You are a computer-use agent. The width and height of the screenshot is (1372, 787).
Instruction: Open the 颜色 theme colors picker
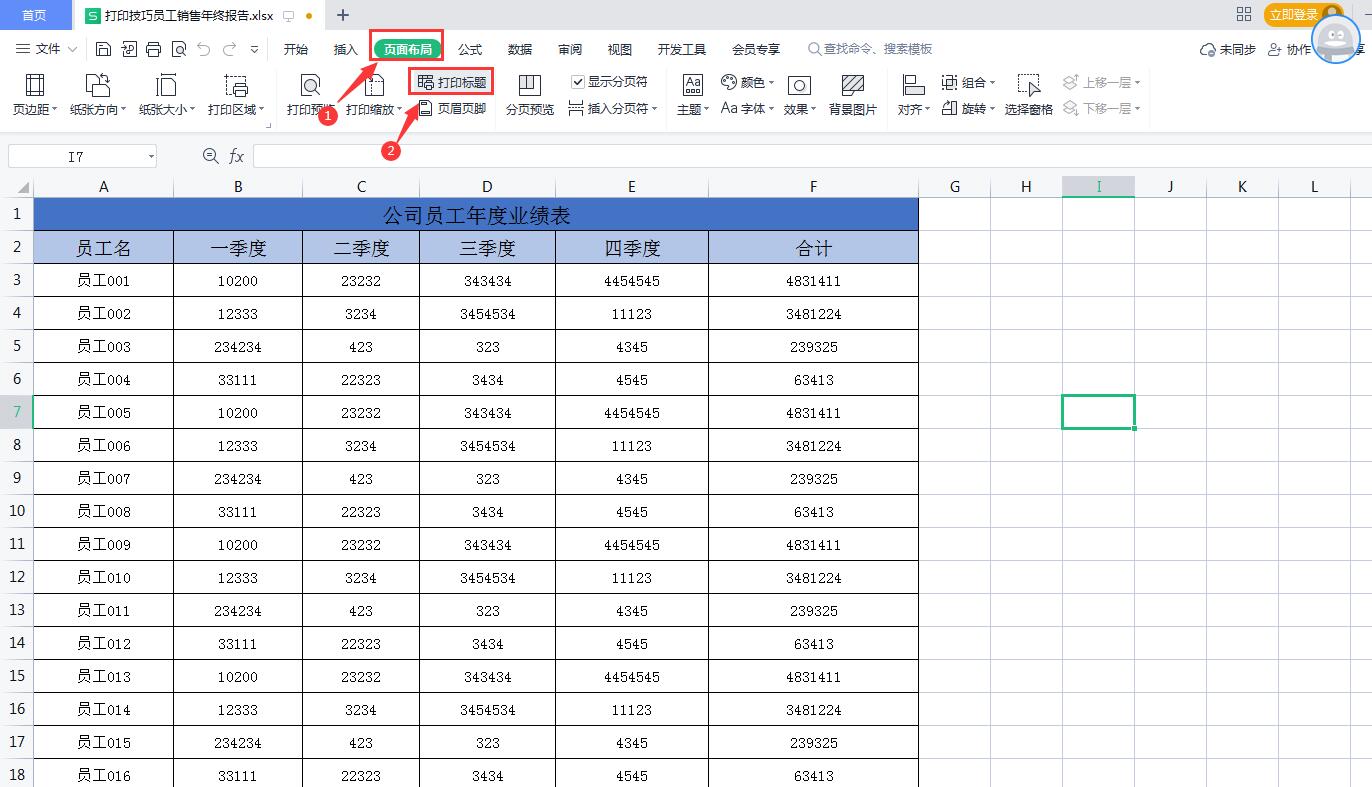tap(747, 82)
